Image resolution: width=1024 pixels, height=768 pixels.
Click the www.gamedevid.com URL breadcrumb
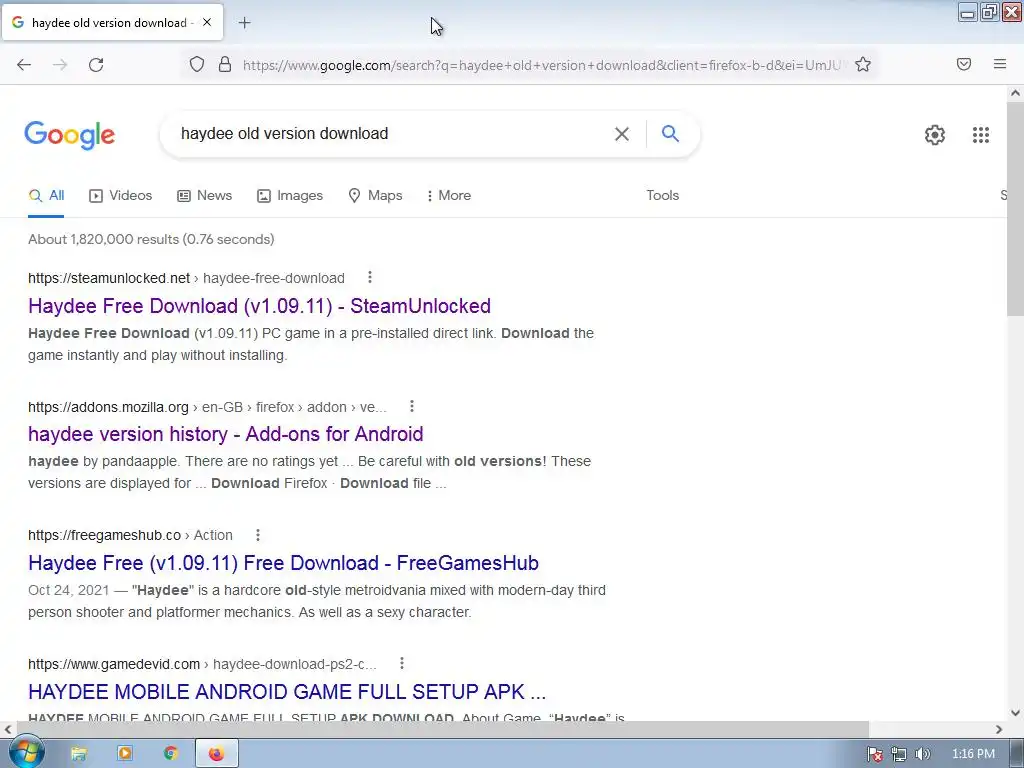click(202, 664)
